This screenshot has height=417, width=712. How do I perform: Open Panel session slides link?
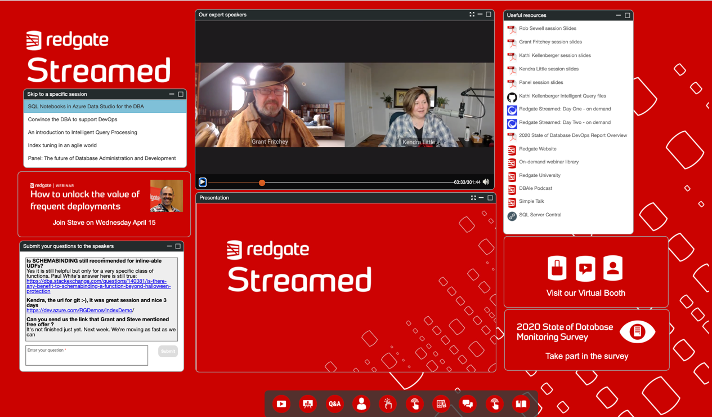(541, 83)
